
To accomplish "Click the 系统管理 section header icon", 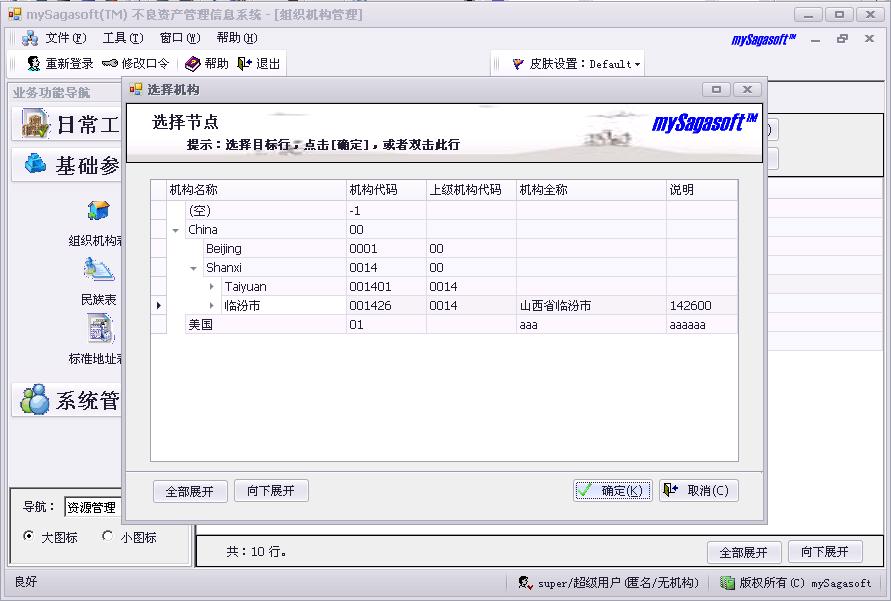I will (35, 399).
